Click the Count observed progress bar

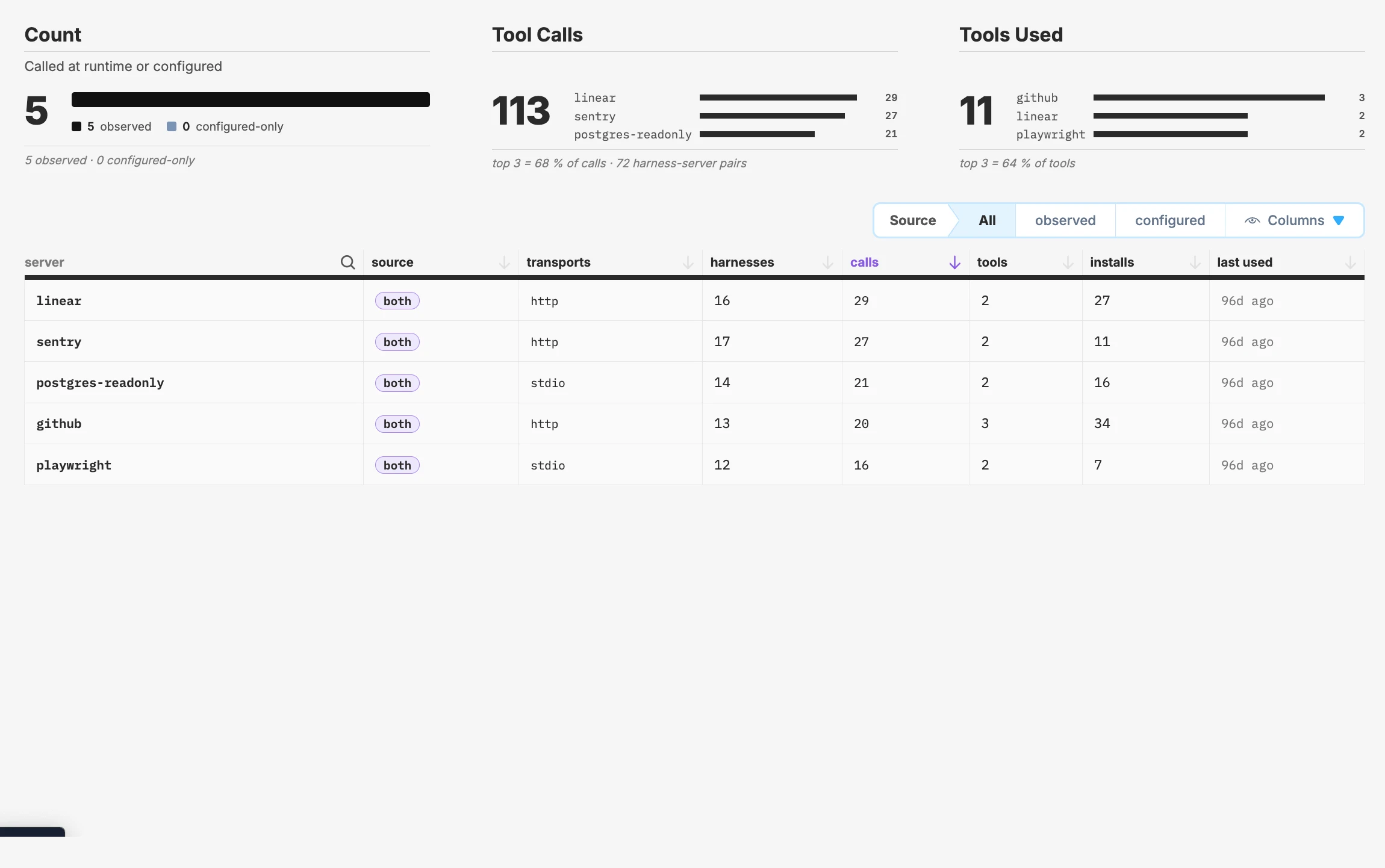pos(251,99)
